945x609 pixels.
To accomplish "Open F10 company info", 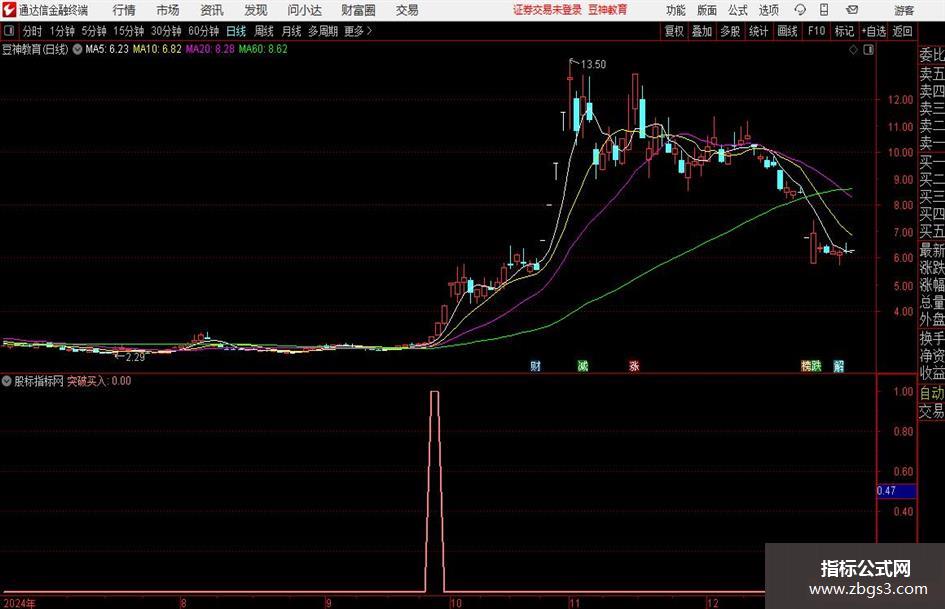I will click(816, 31).
